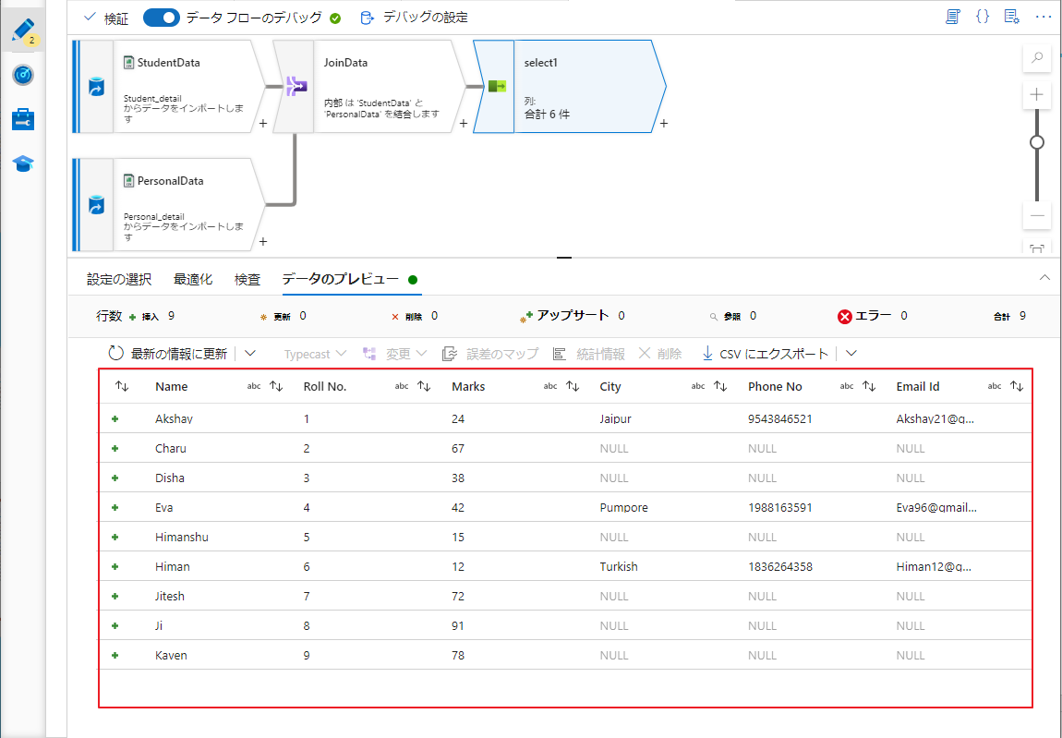This screenshot has height=738, width=1062.
Task: Click the code braces {} icon
Action: point(982,17)
